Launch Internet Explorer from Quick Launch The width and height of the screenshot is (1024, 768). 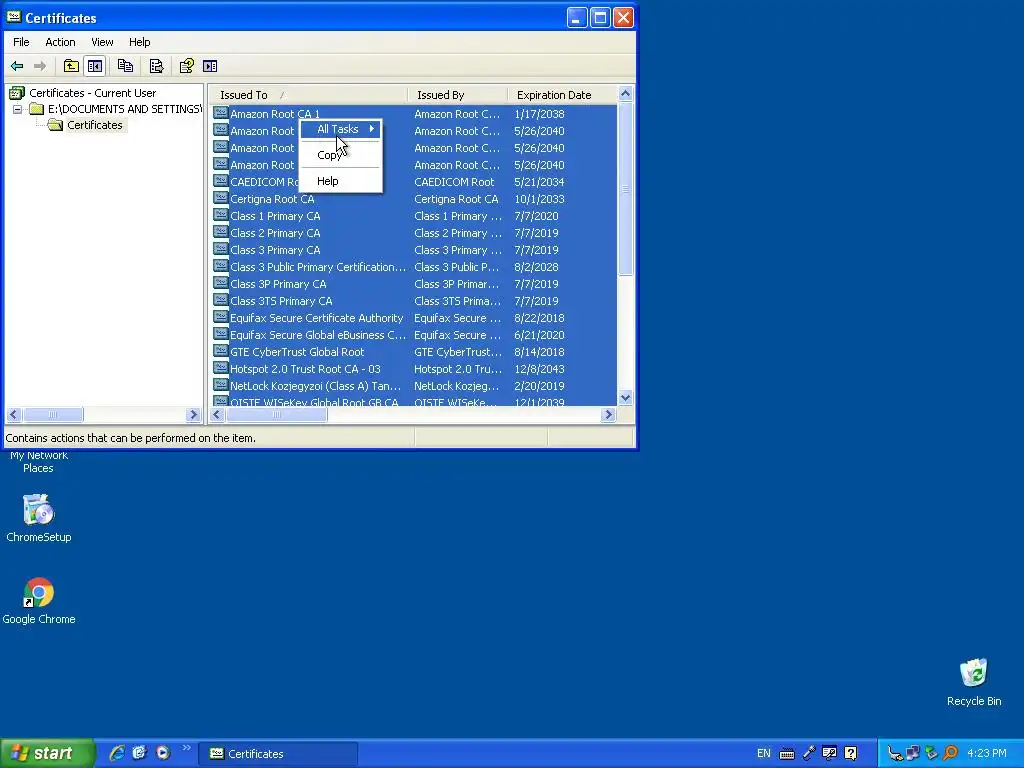[x=117, y=753]
